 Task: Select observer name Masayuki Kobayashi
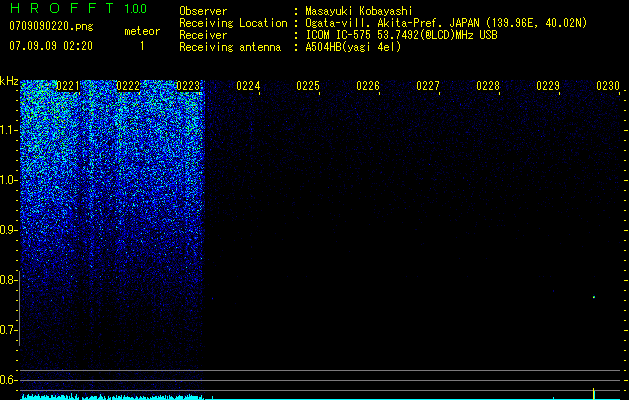(x=359, y=11)
